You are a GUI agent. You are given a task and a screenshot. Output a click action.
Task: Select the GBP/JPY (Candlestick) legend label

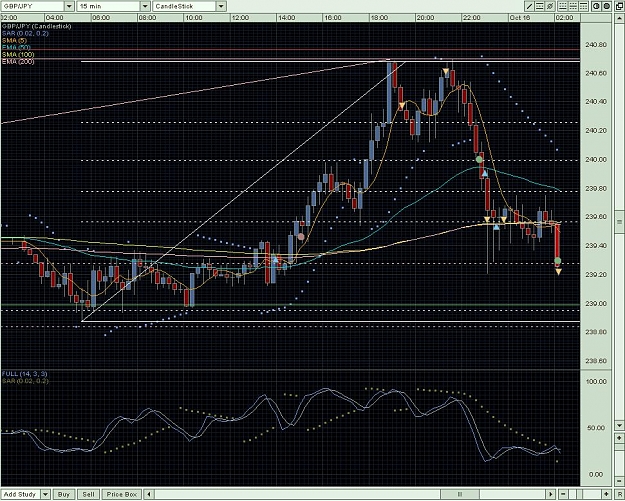(x=36, y=26)
